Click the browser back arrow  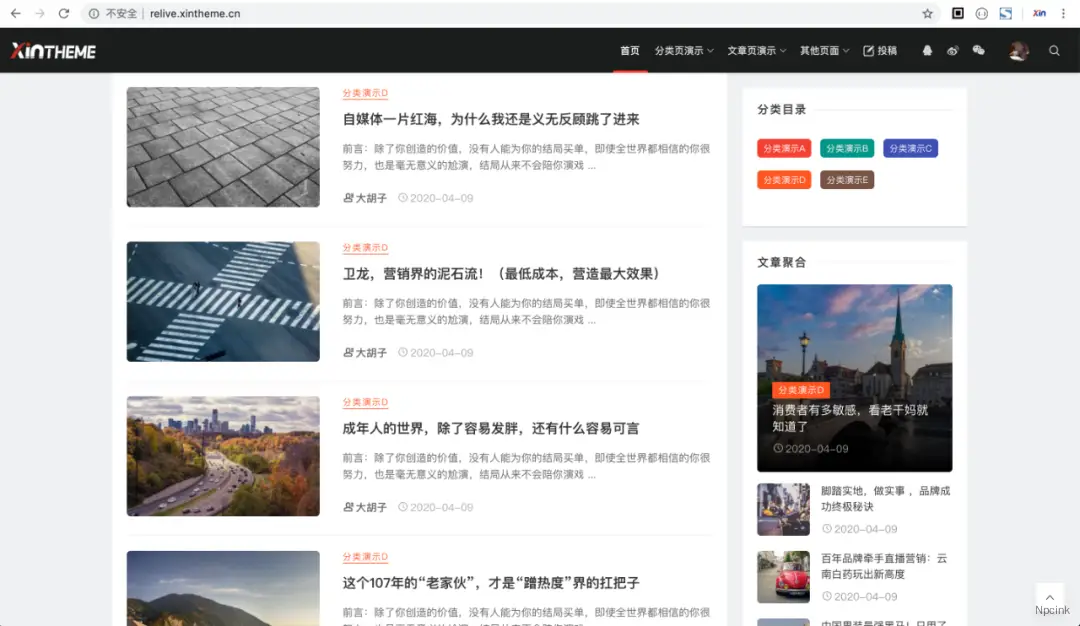point(15,13)
